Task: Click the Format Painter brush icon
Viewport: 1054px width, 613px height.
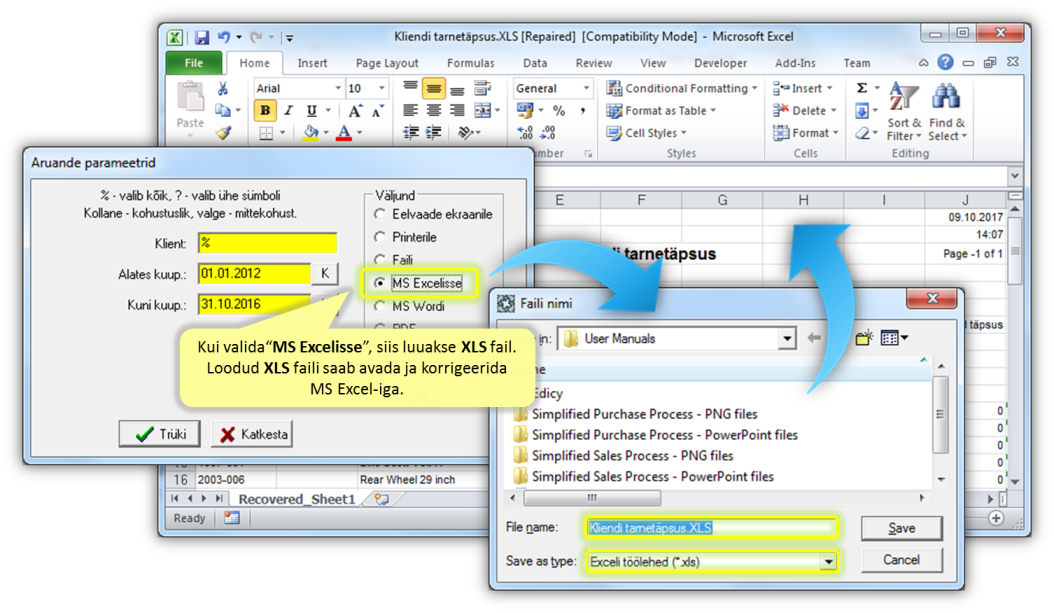Action: [x=223, y=133]
